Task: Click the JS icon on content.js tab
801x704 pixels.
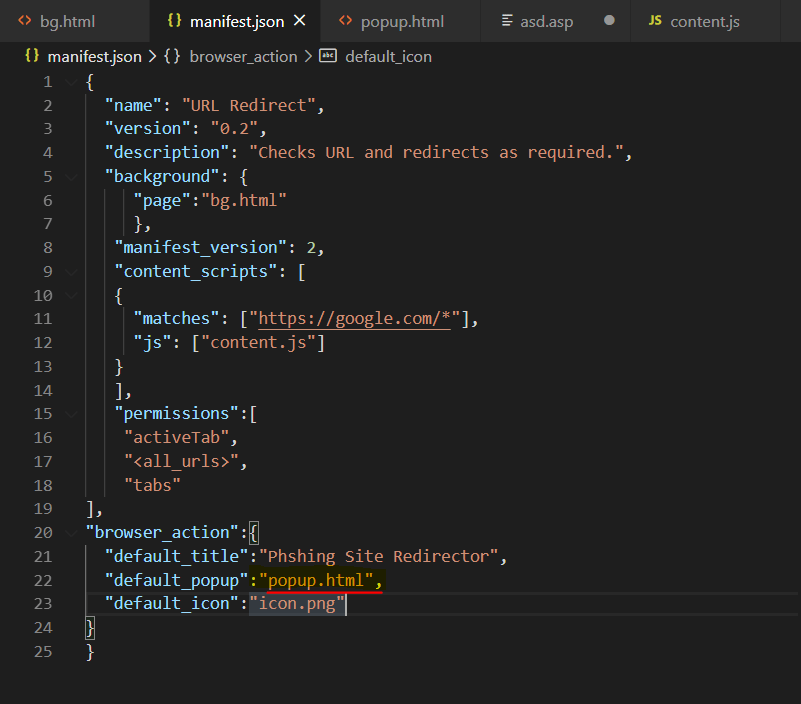Action: (655, 21)
